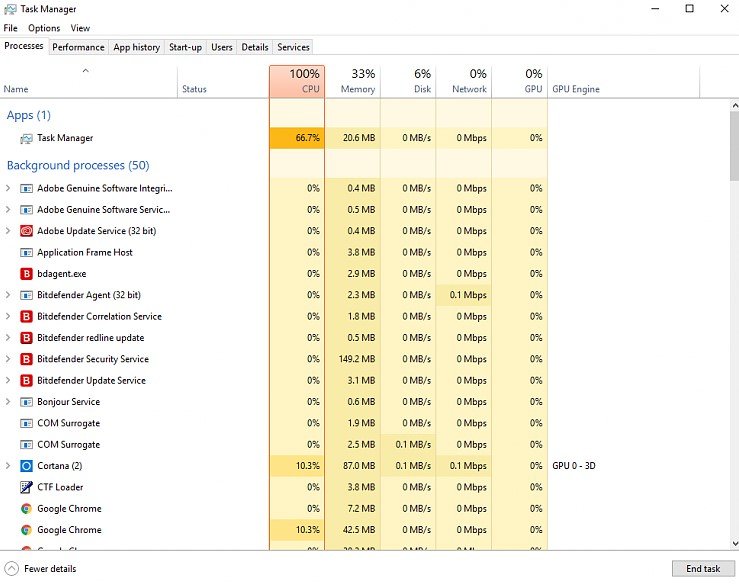Expand Bitdefender redline update entry

pyautogui.click(x=8, y=338)
